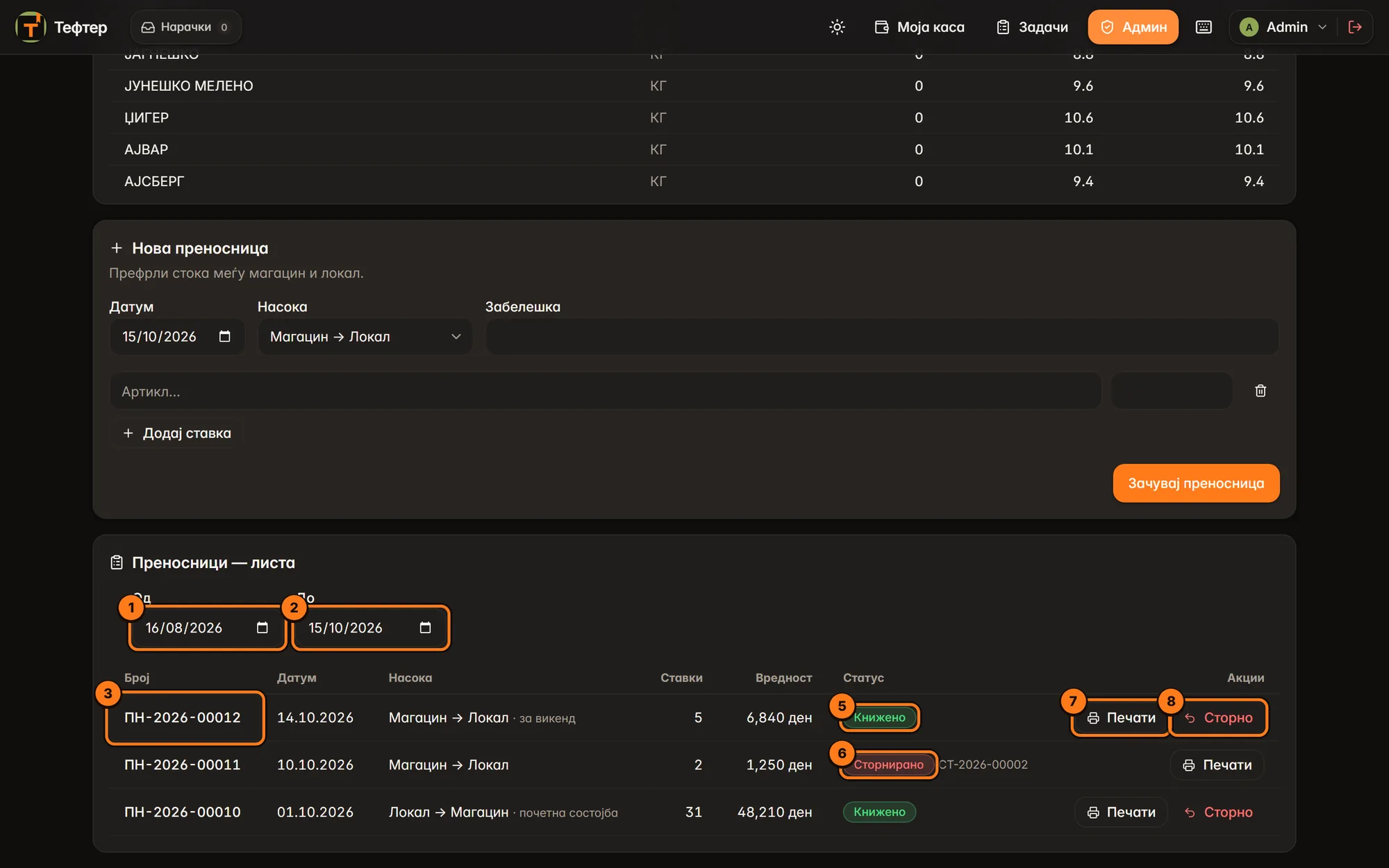Click the Забелешка note field

(x=882, y=337)
